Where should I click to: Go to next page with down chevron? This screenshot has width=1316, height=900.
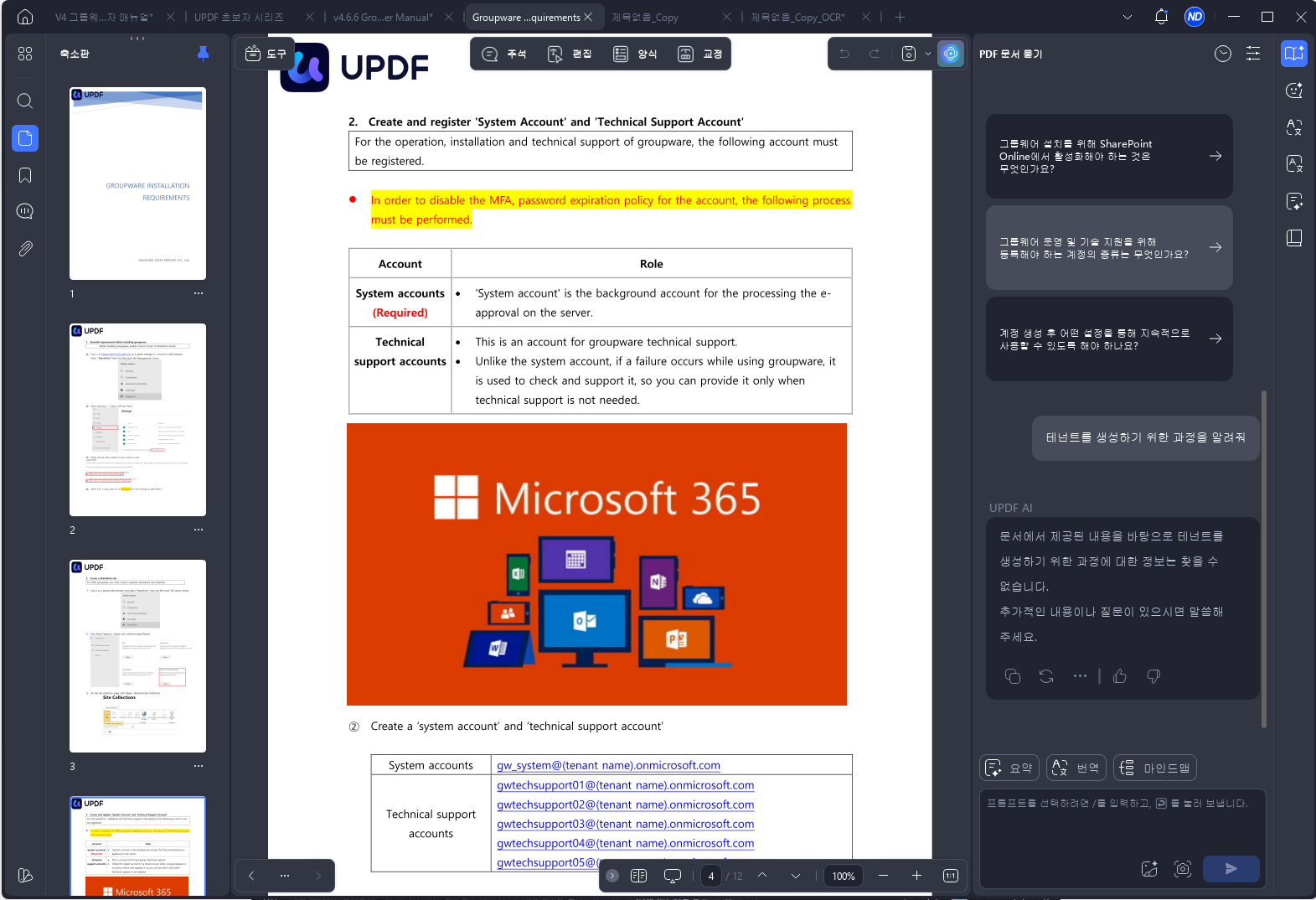(x=796, y=876)
